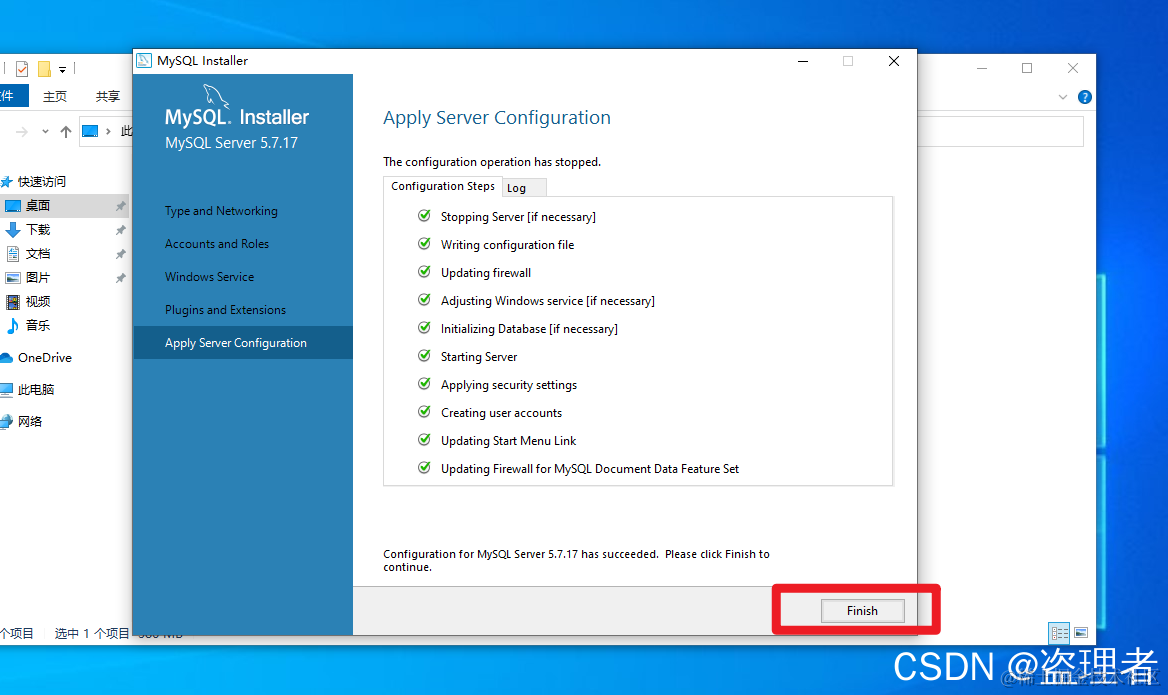Click the pin icon next to 桌面
The height and width of the screenshot is (695, 1168).
(120, 206)
